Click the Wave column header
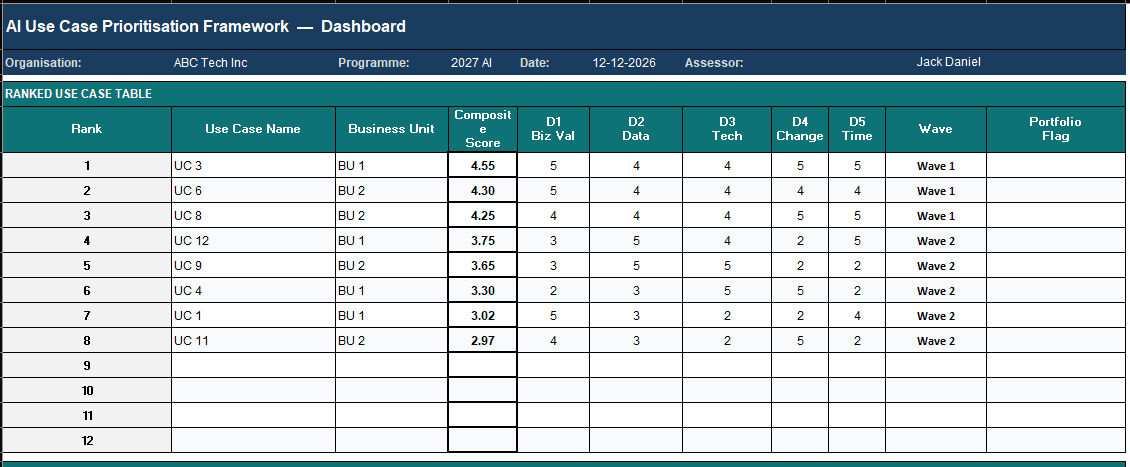The image size is (1130, 467). click(935, 129)
